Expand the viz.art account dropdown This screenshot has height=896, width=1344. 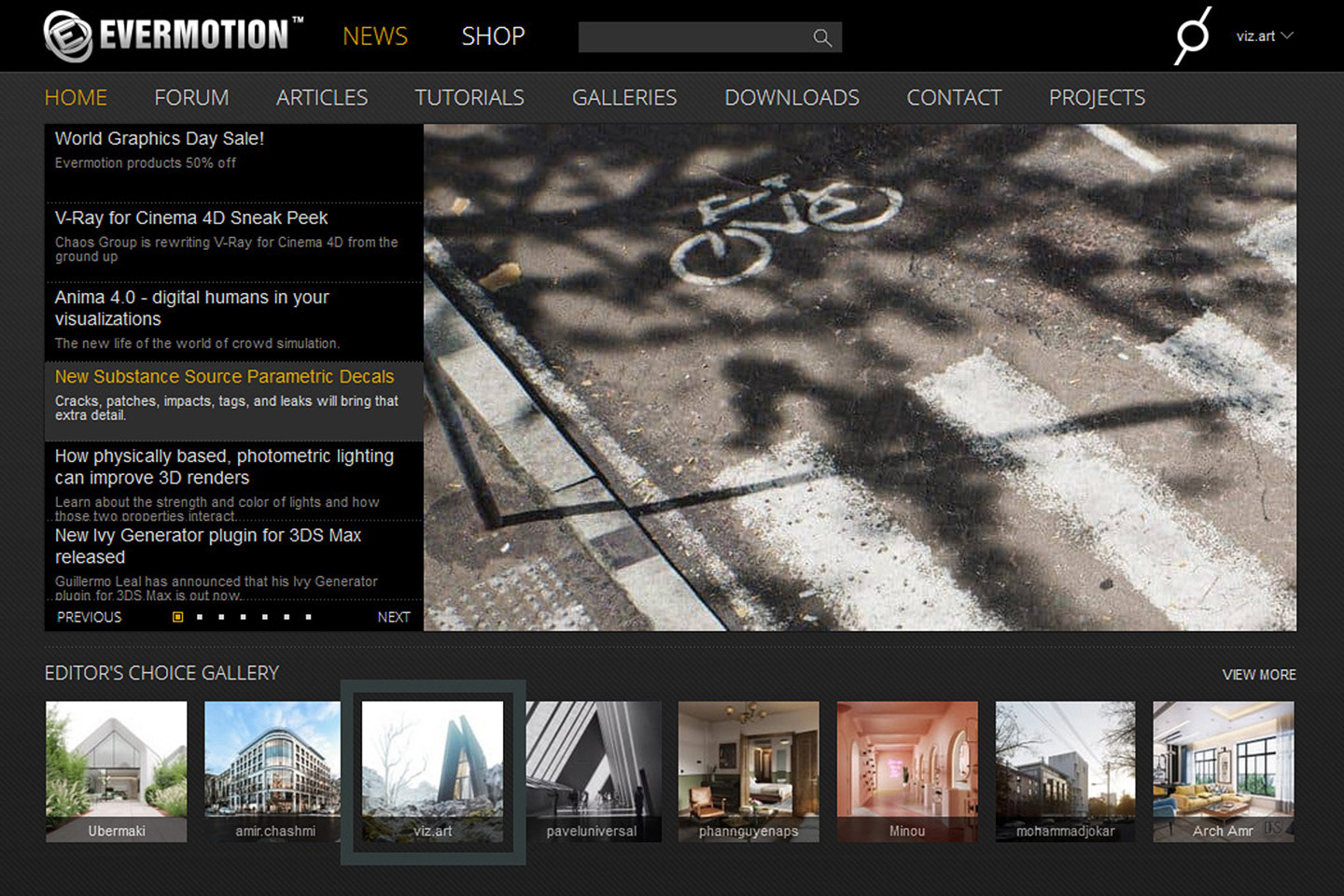click(1265, 35)
